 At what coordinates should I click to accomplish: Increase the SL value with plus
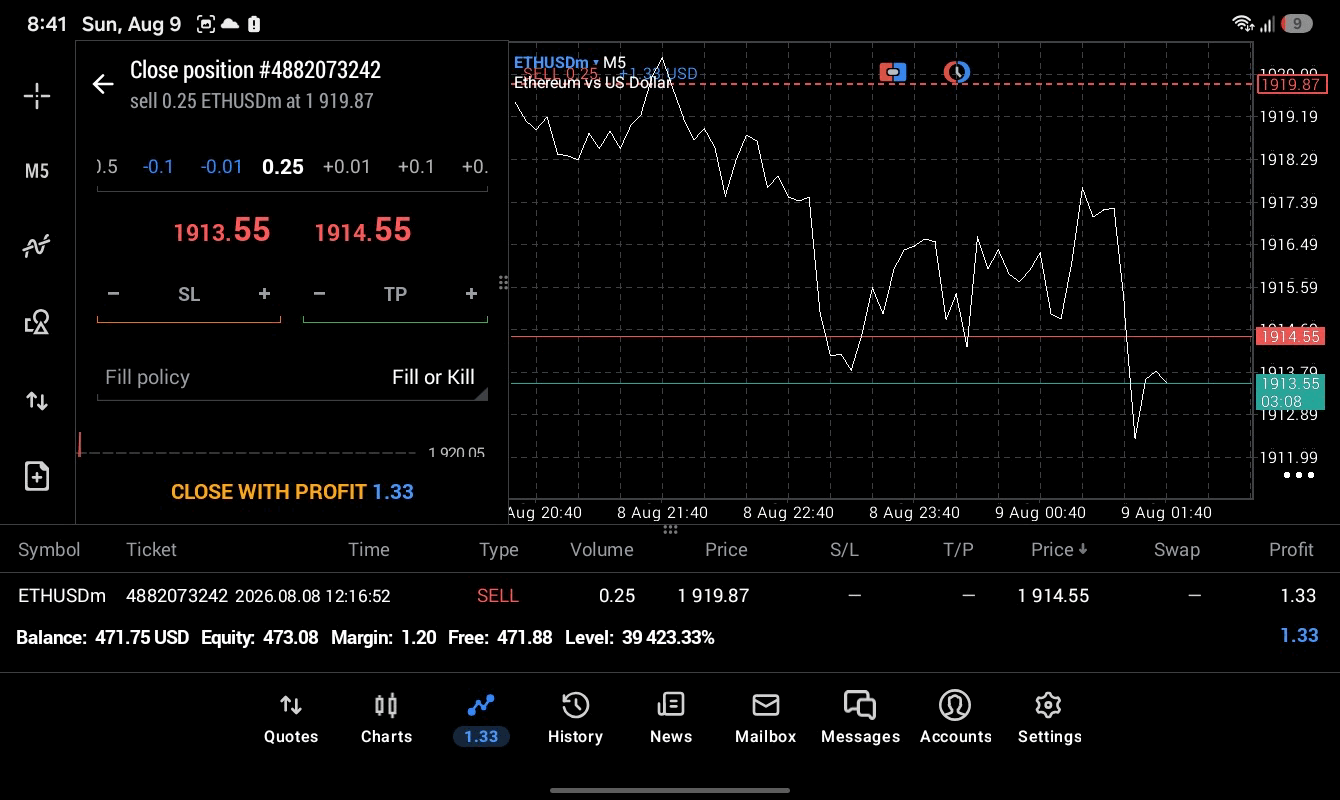coord(264,294)
